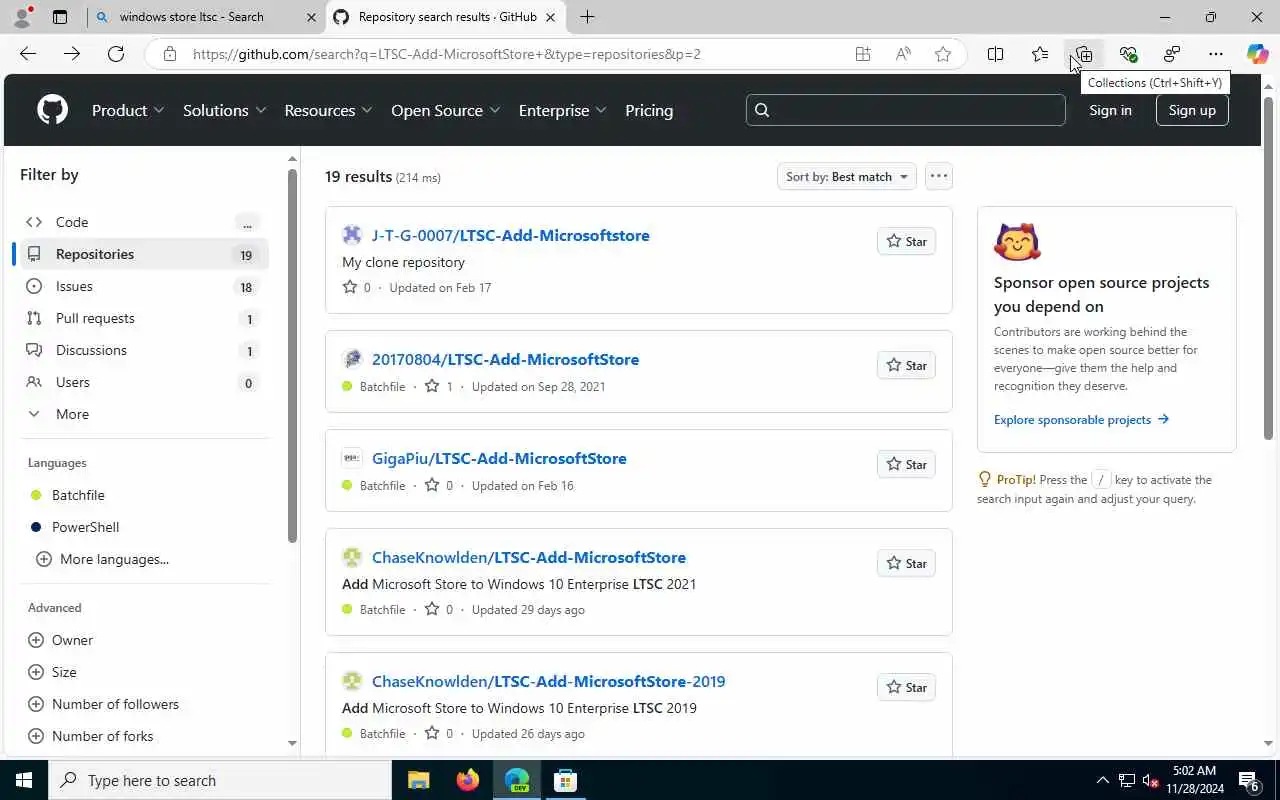Image resolution: width=1280 pixels, height=800 pixels.
Task: Filter results by Discussions
Action: [x=144, y=350]
